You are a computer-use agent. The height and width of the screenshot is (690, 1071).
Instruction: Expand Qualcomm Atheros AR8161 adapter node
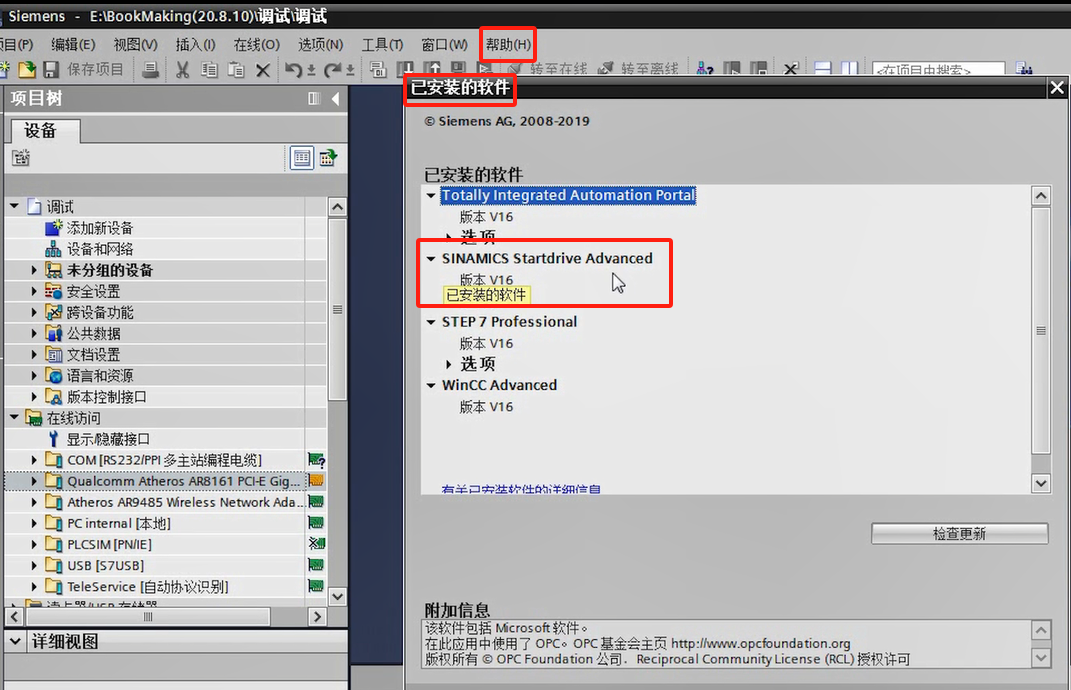coord(34,481)
